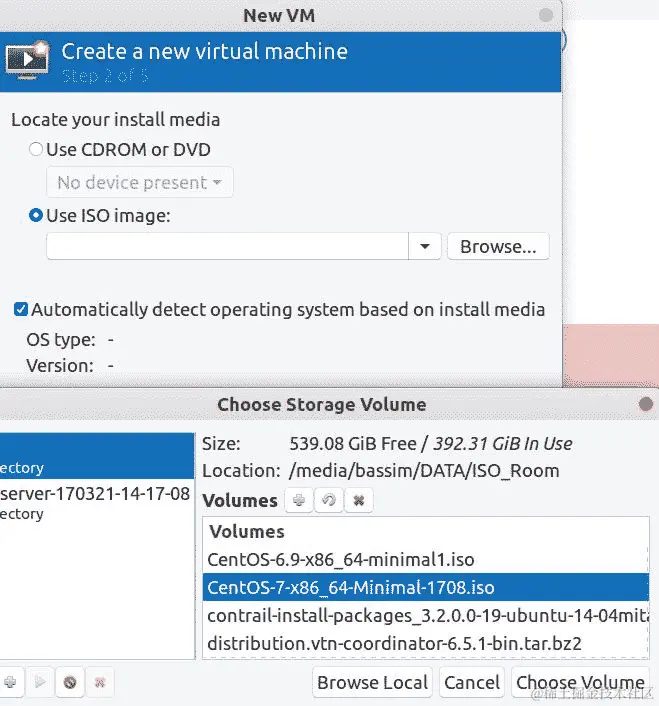Expand the ISO image path dropdown arrow
The image size is (659, 706).
pos(424,246)
